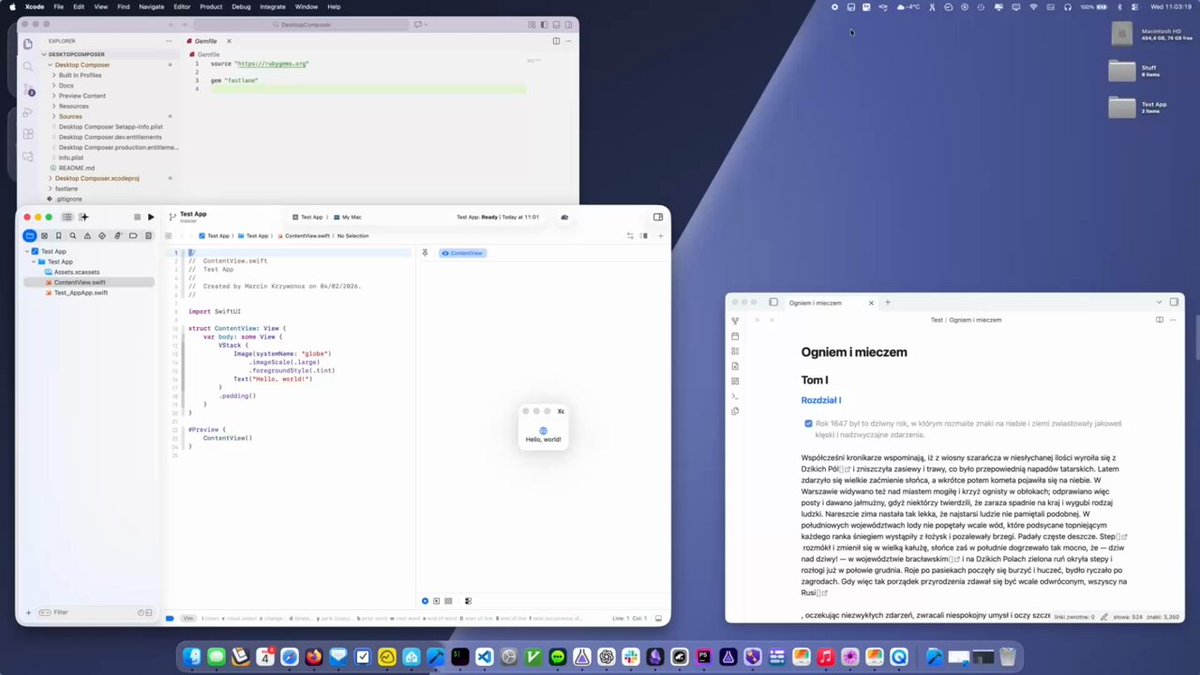Viewport: 1200px width, 675px height.
Task: Open Source Control view in VS Code activity bar
Action: click(x=28, y=92)
